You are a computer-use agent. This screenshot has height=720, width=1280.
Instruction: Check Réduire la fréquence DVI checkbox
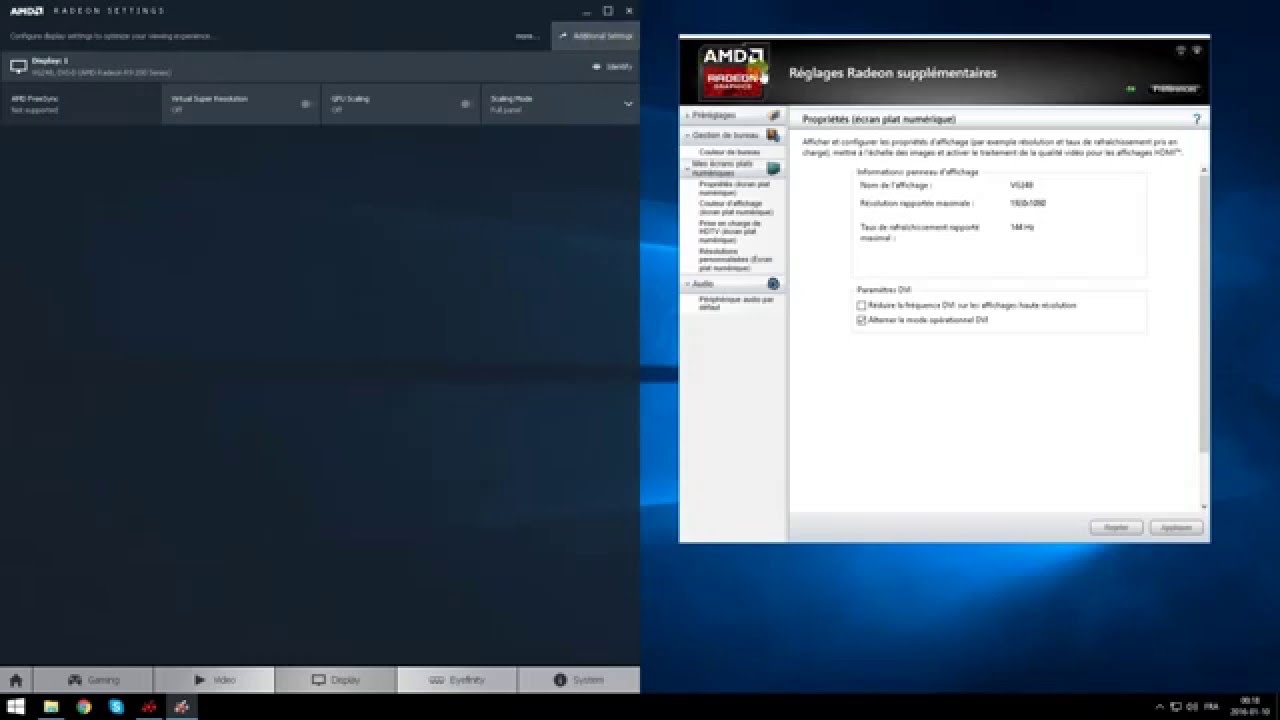coord(861,305)
